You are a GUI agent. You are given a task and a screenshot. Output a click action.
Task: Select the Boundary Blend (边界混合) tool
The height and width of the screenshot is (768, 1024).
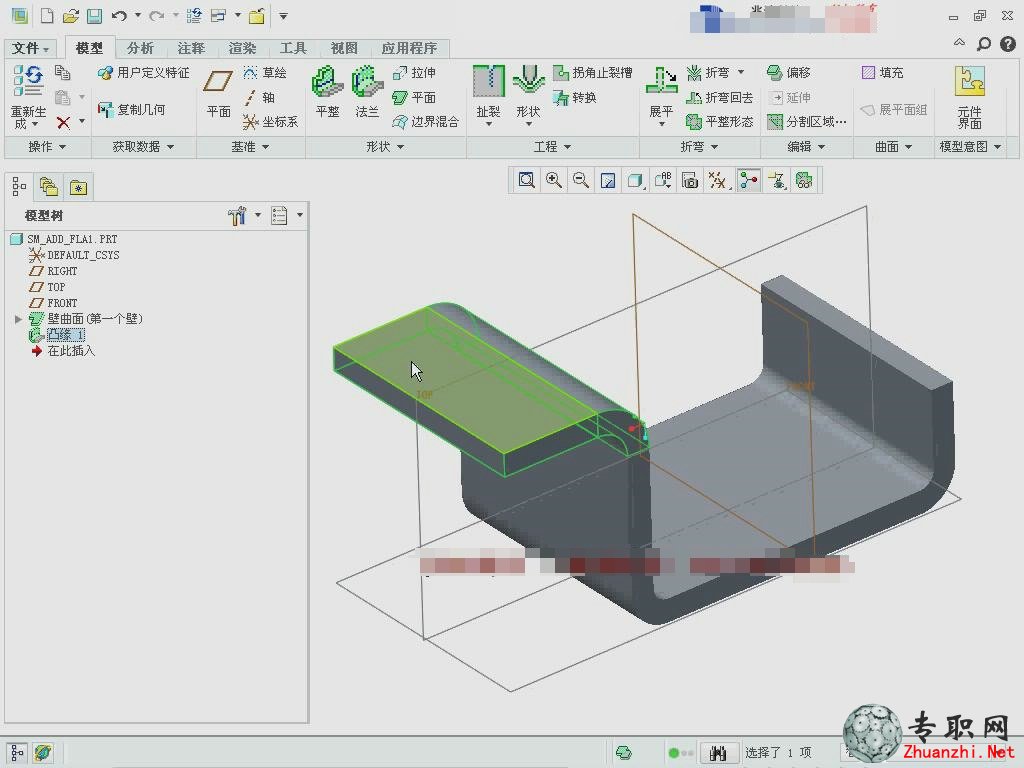[x=426, y=121]
